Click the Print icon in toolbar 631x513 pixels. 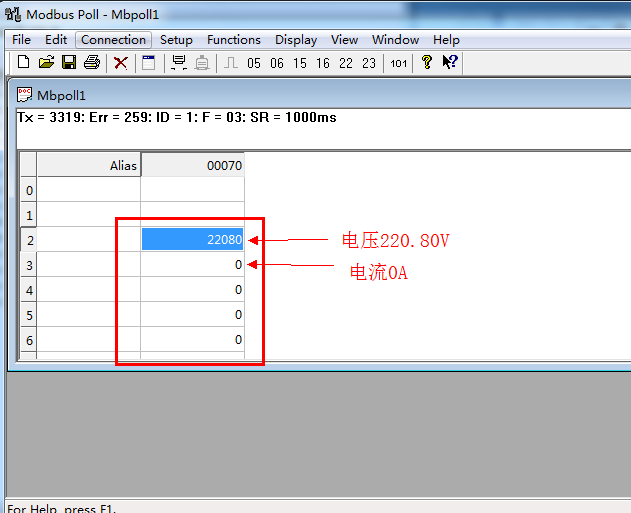point(92,63)
